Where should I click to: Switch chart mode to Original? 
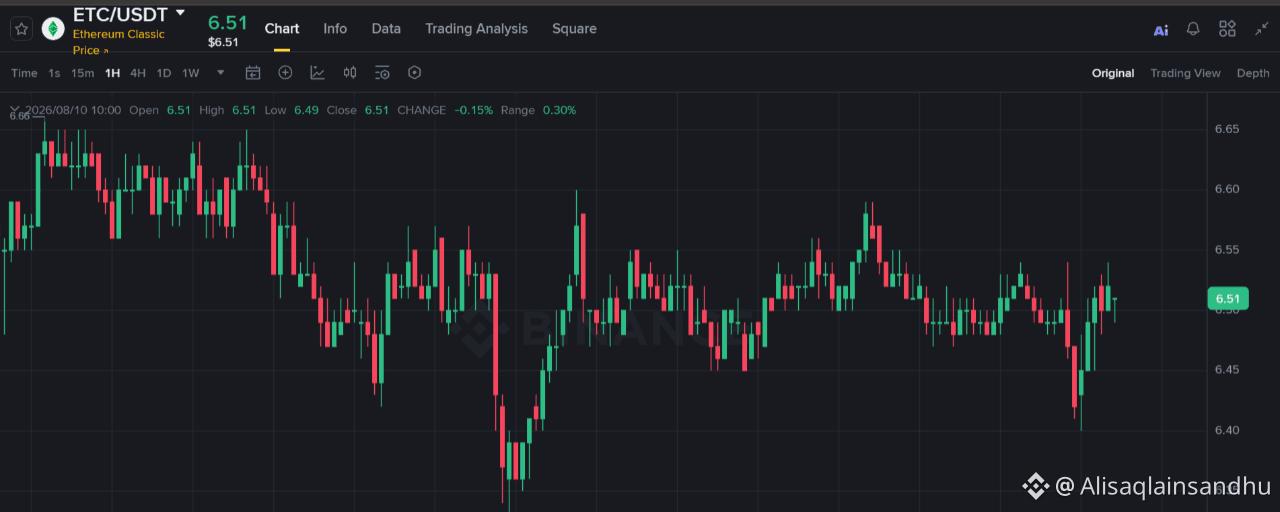pos(1113,73)
